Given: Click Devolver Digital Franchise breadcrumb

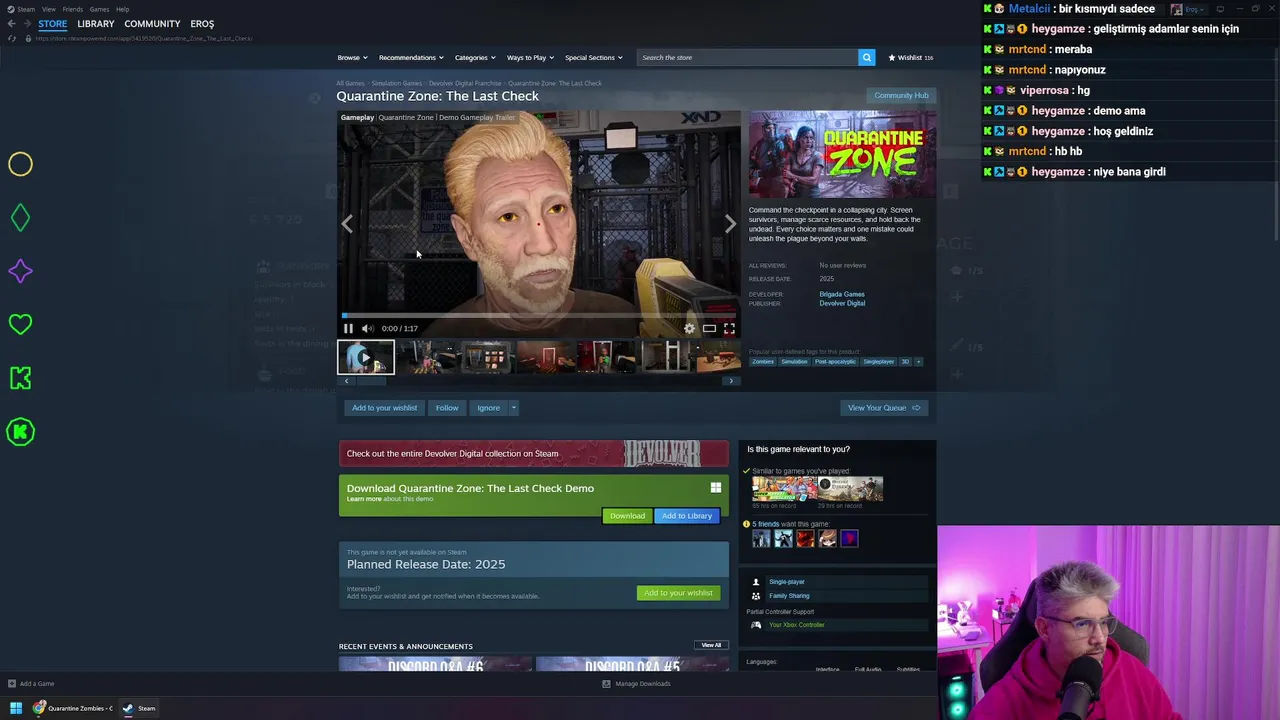Looking at the screenshot, I should 465,84.
